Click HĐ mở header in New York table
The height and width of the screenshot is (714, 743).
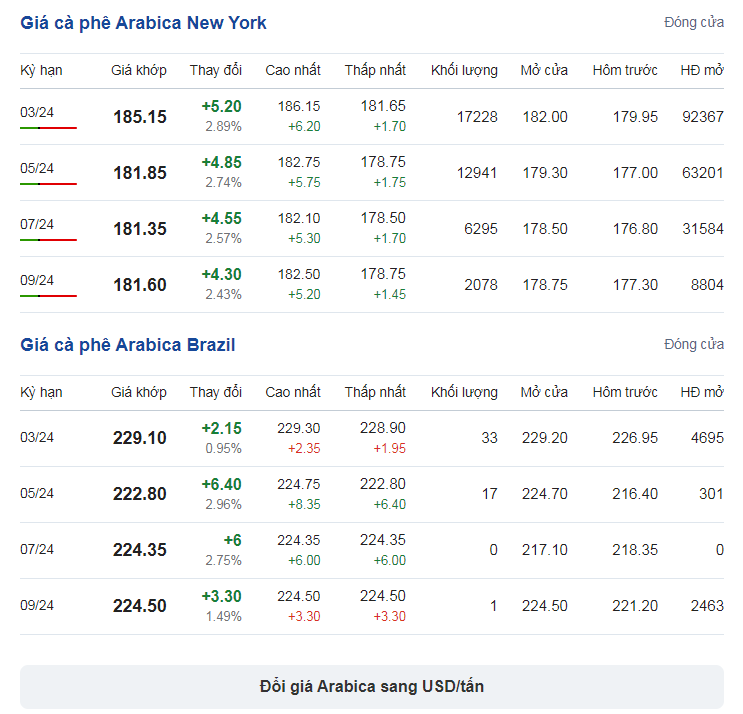point(702,70)
